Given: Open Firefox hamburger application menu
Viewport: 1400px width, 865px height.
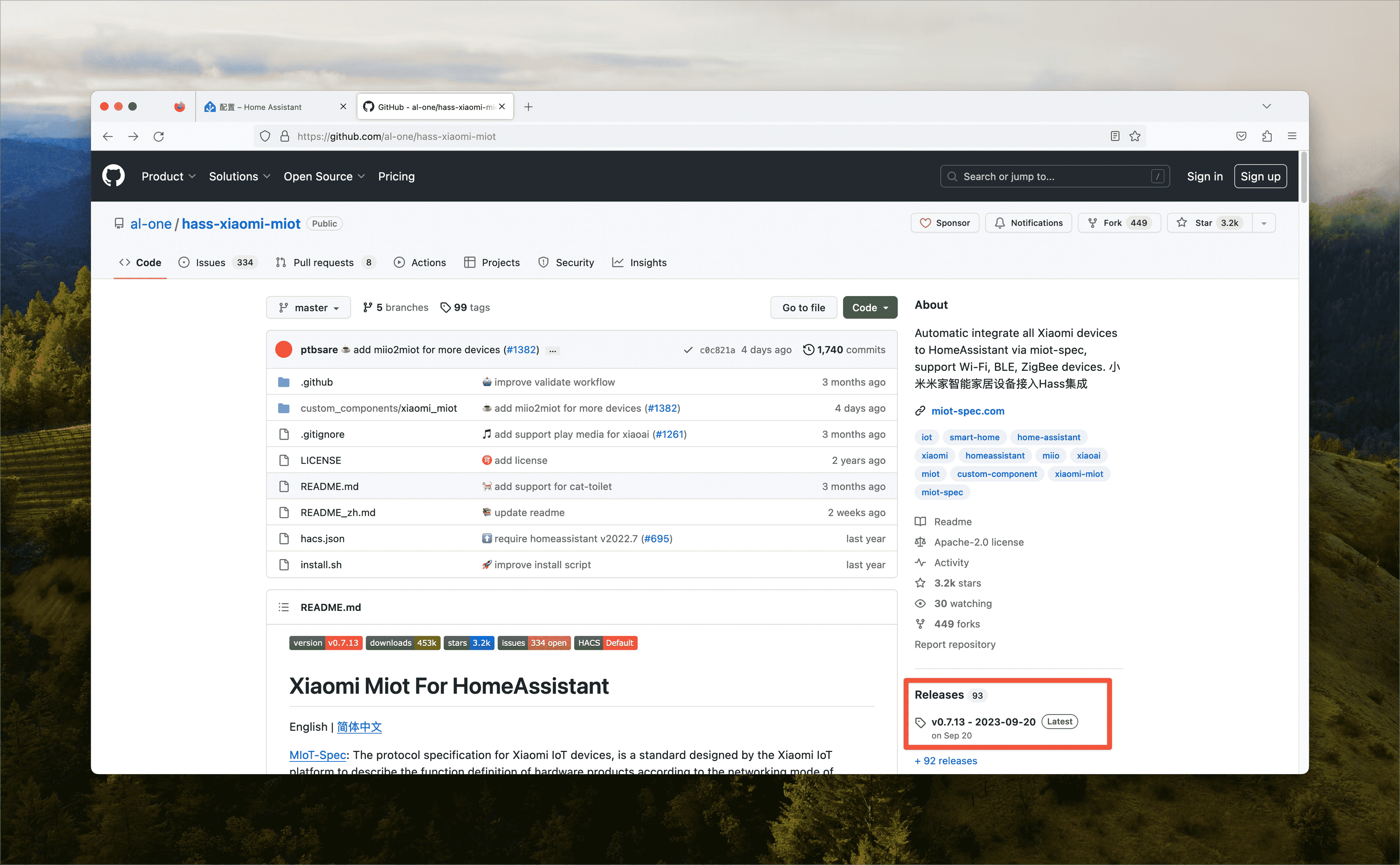Looking at the screenshot, I should coord(1292,136).
